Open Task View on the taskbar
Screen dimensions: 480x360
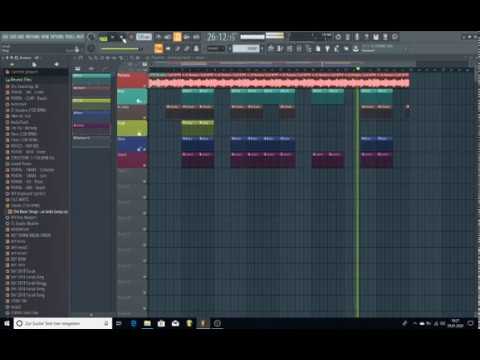119,323
